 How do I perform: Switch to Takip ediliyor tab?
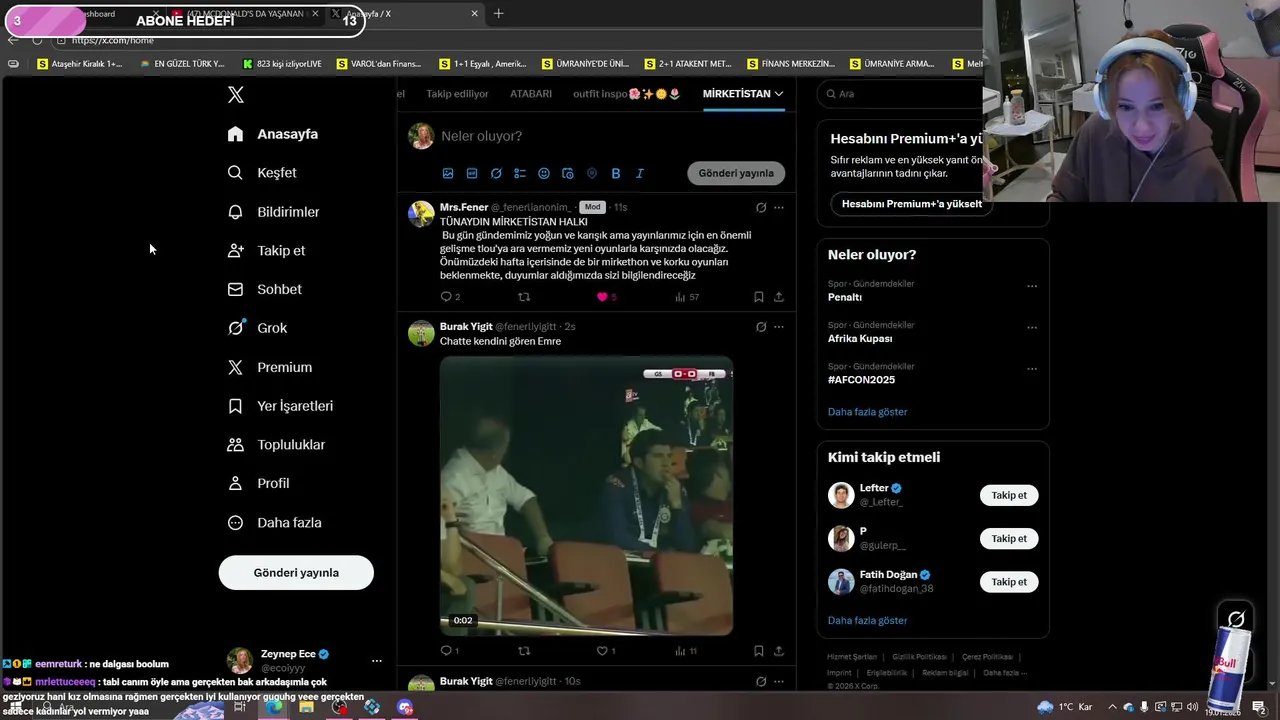[x=457, y=94]
